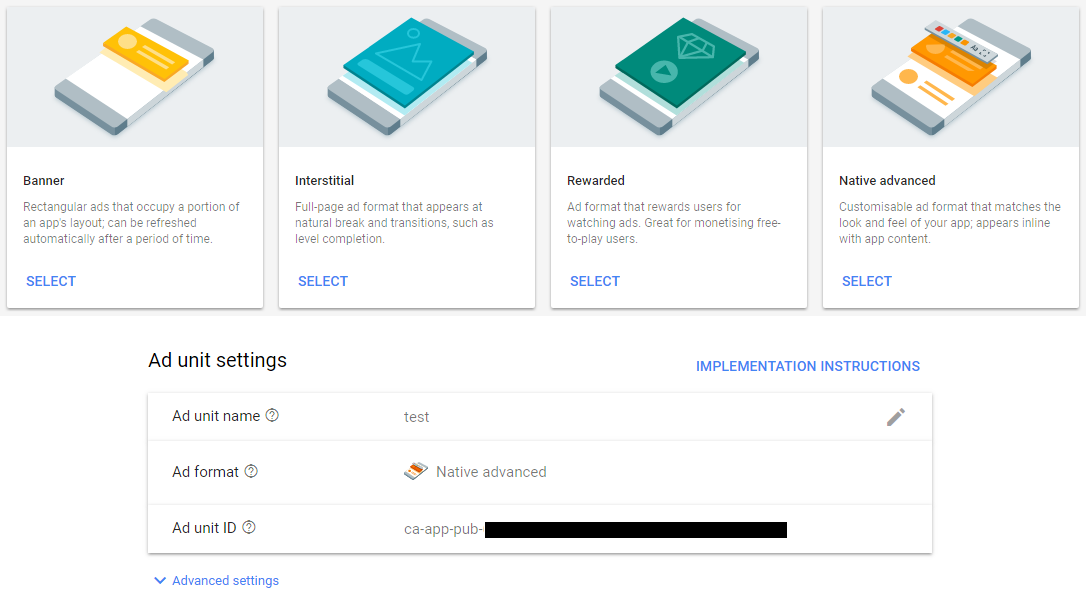Click help icon beside Ad unit ID
Image resolution: width=1086 pixels, height=600 pixels.
pyautogui.click(x=249, y=527)
